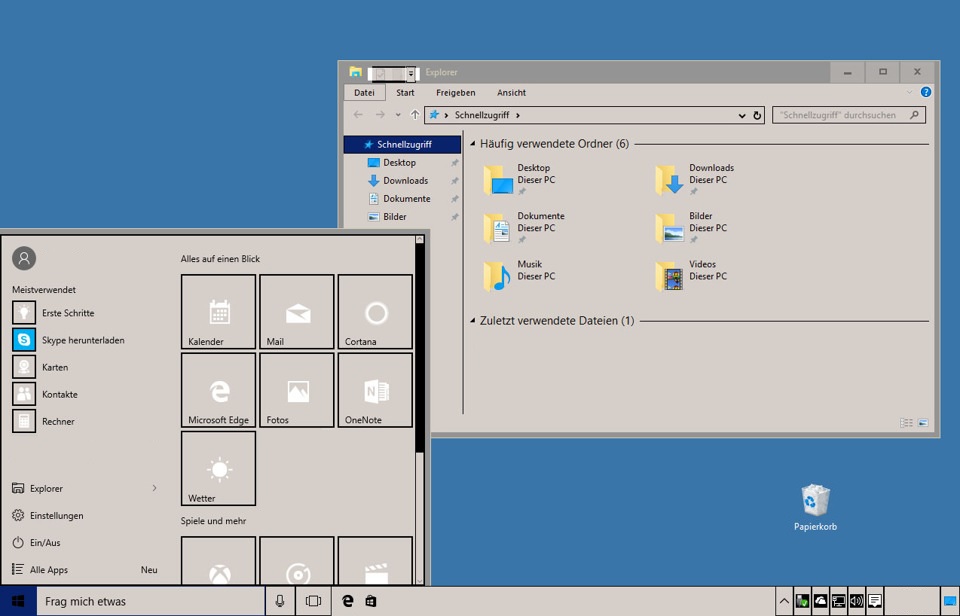This screenshot has width=960, height=616.
Task: Open the volume icon in system tray
Action: [857, 601]
